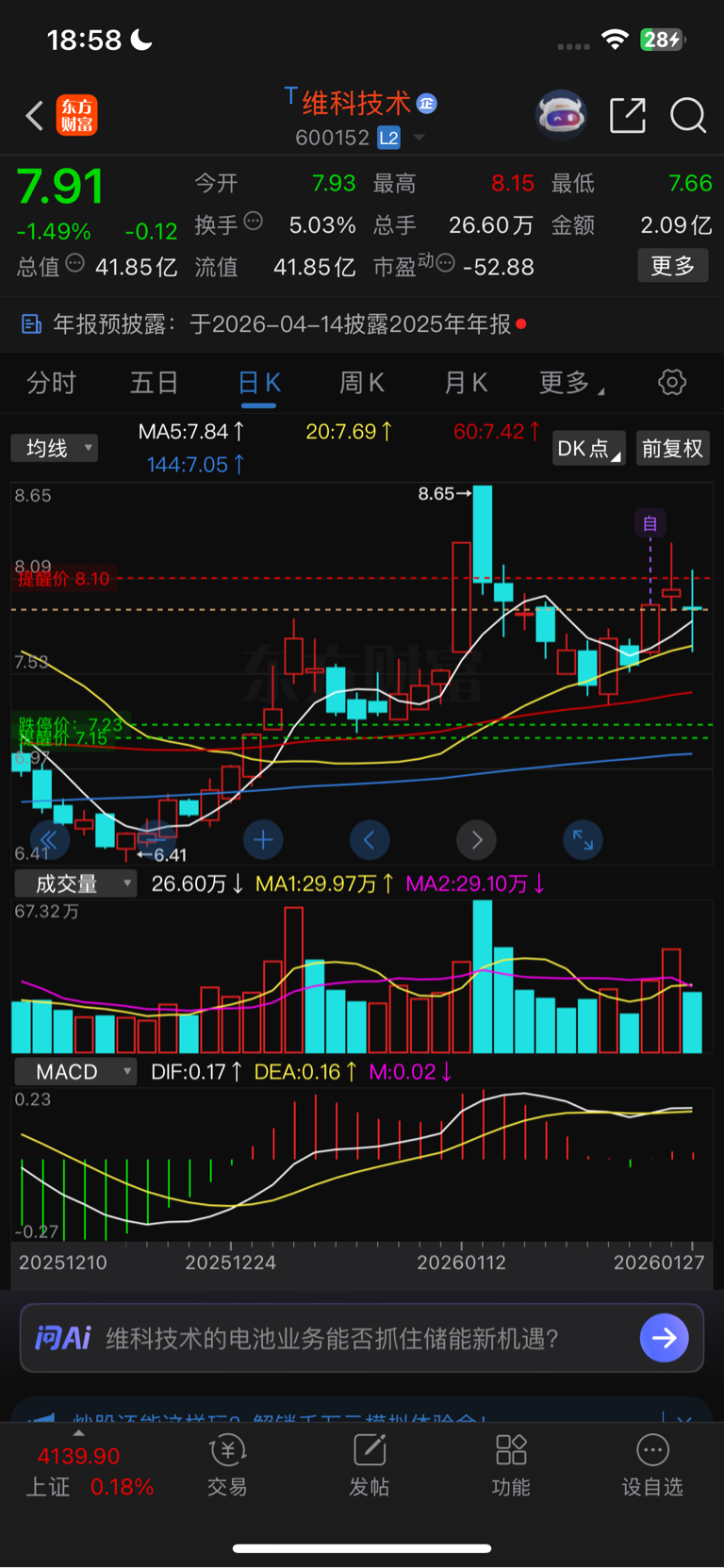724x1568 pixels.
Task: Tap the 跌停价 7.23 line label
Action: tap(71, 724)
